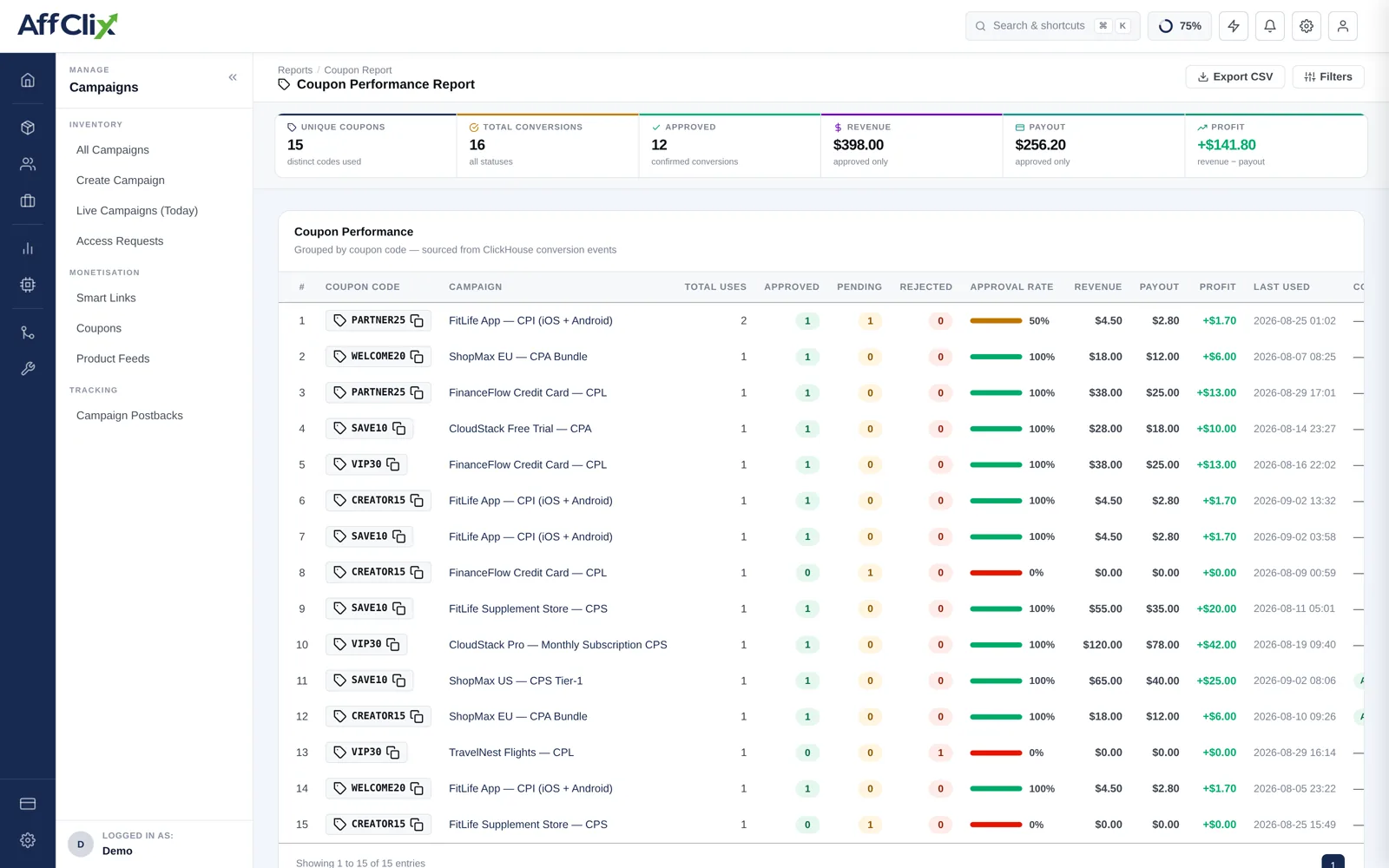Open Campaign Postbacks
Image resolution: width=1389 pixels, height=868 pixels.
point(129,416)
